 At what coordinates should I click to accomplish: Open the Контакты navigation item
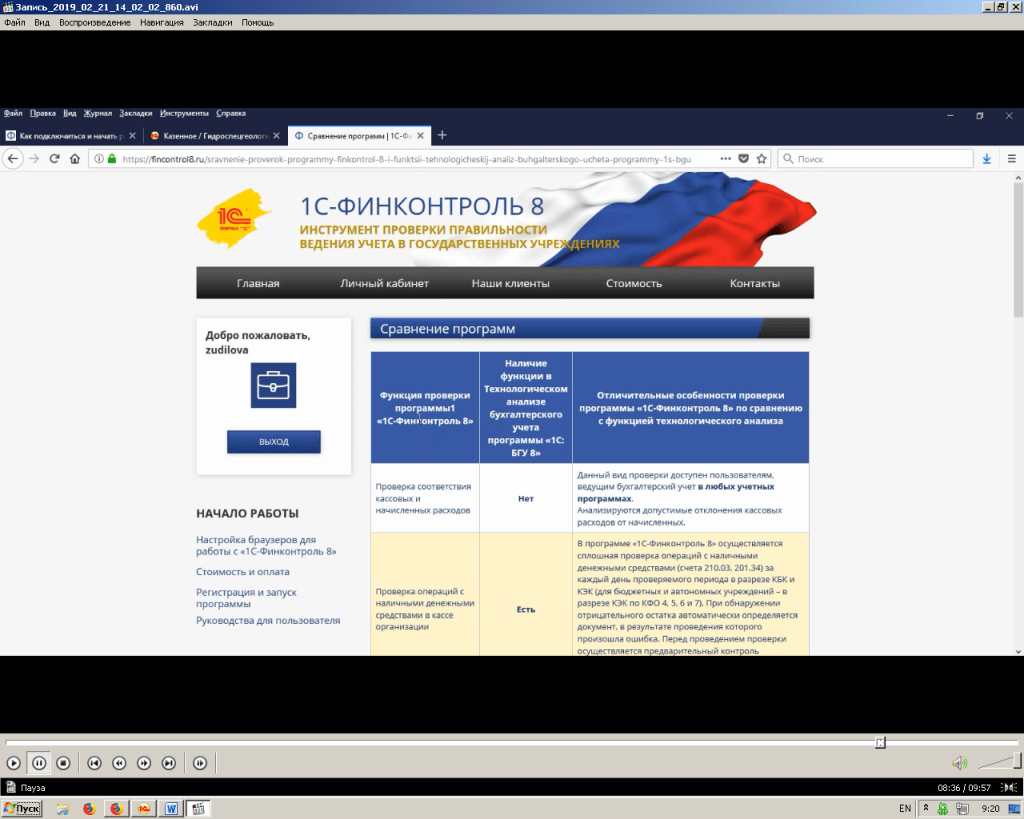(x=755, y=283)
